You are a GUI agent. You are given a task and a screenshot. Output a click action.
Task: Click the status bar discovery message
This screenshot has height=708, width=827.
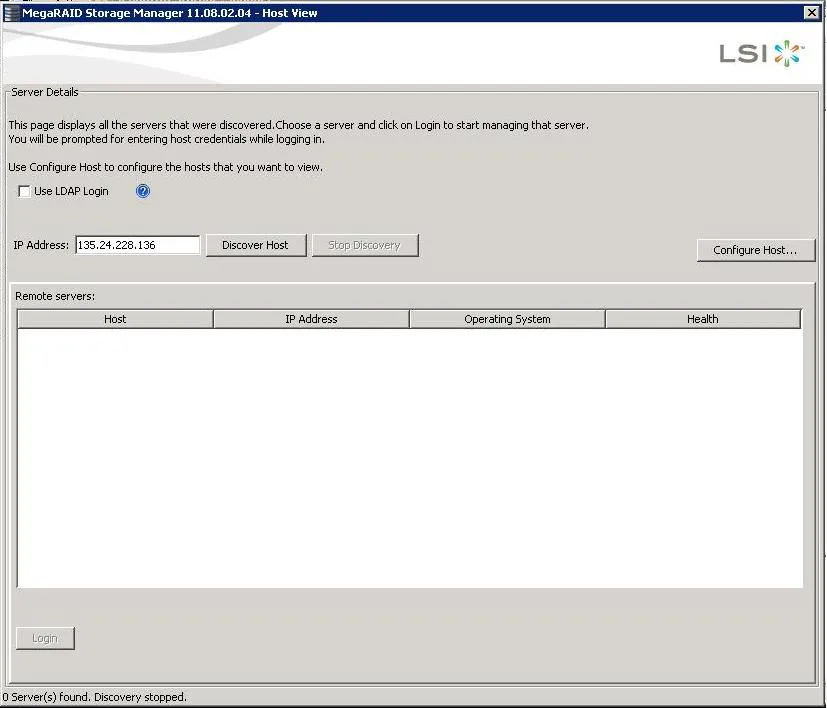tap(95, 697)
